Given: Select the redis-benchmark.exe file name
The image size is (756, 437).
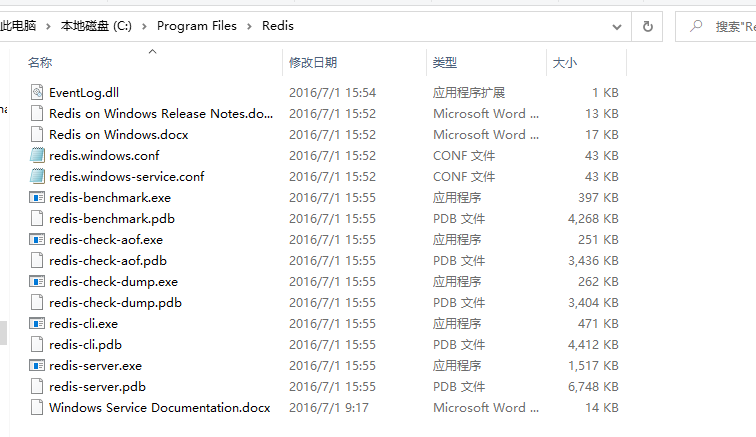Looking at the screenshot, I should (110, 197).
